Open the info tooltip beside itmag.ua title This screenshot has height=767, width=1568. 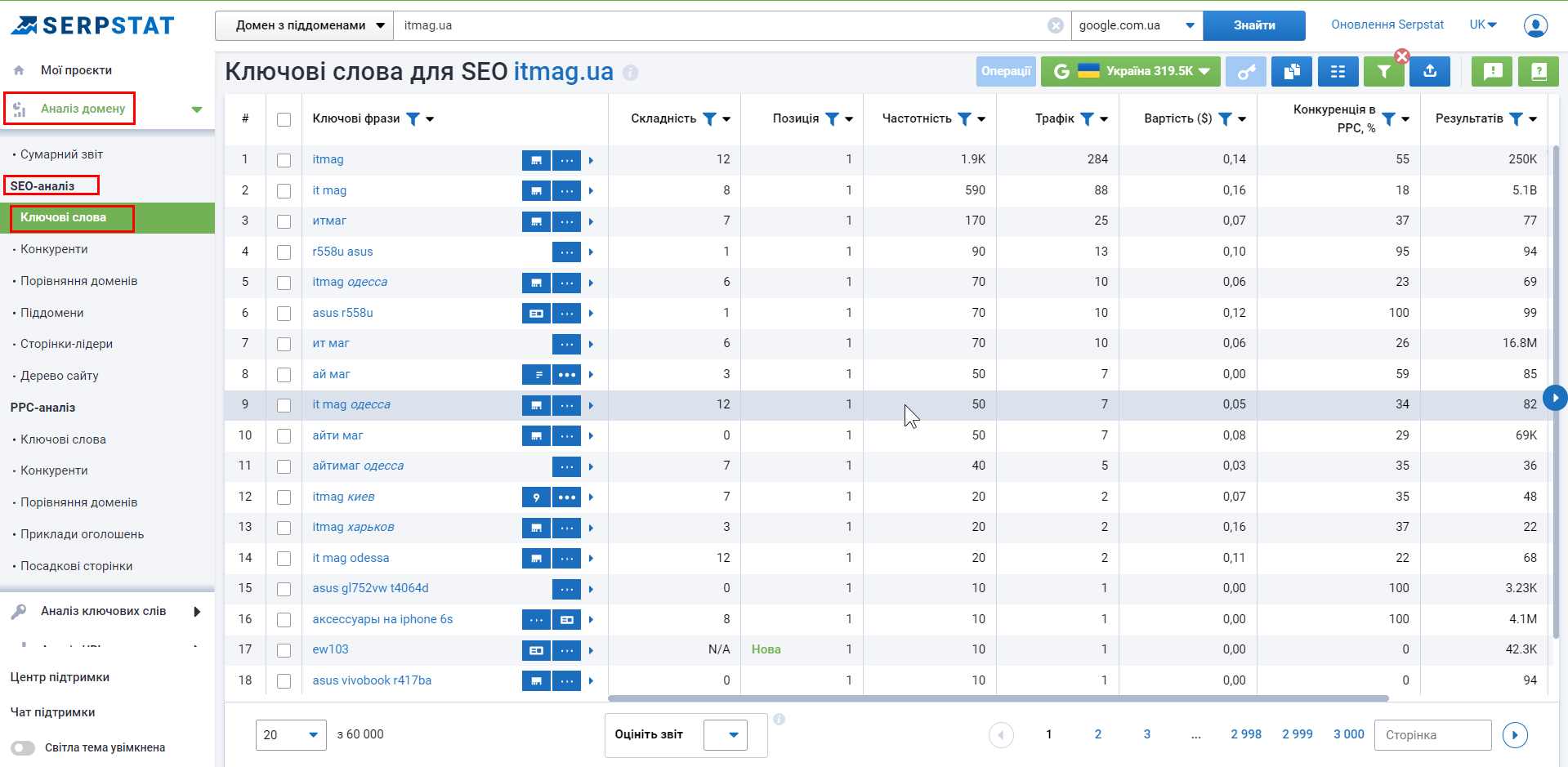(630, 73)
